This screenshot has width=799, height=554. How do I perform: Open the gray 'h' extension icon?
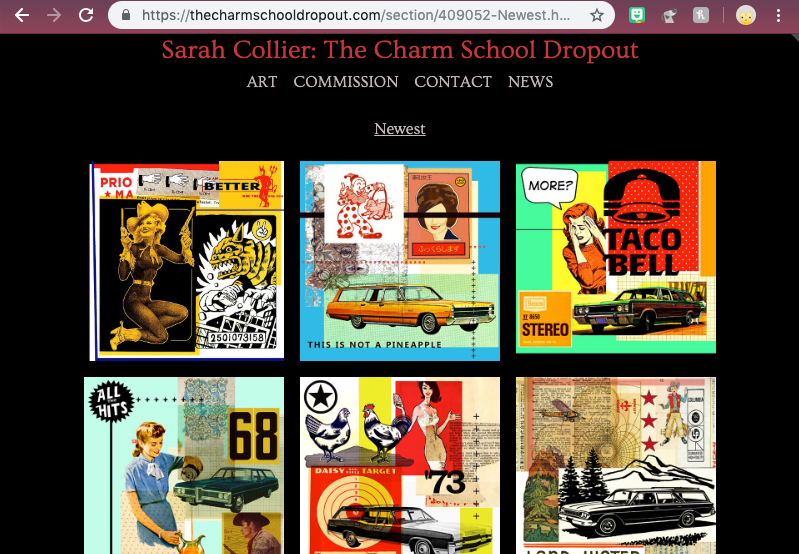click(x=701, y=15)
